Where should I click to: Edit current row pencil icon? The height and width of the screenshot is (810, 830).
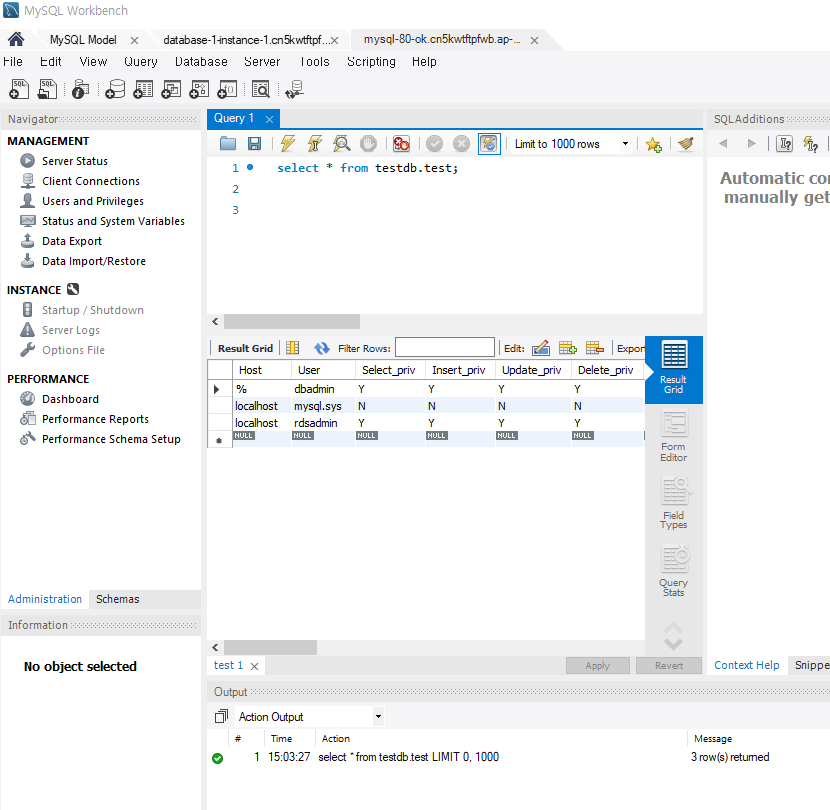(541, 348)
